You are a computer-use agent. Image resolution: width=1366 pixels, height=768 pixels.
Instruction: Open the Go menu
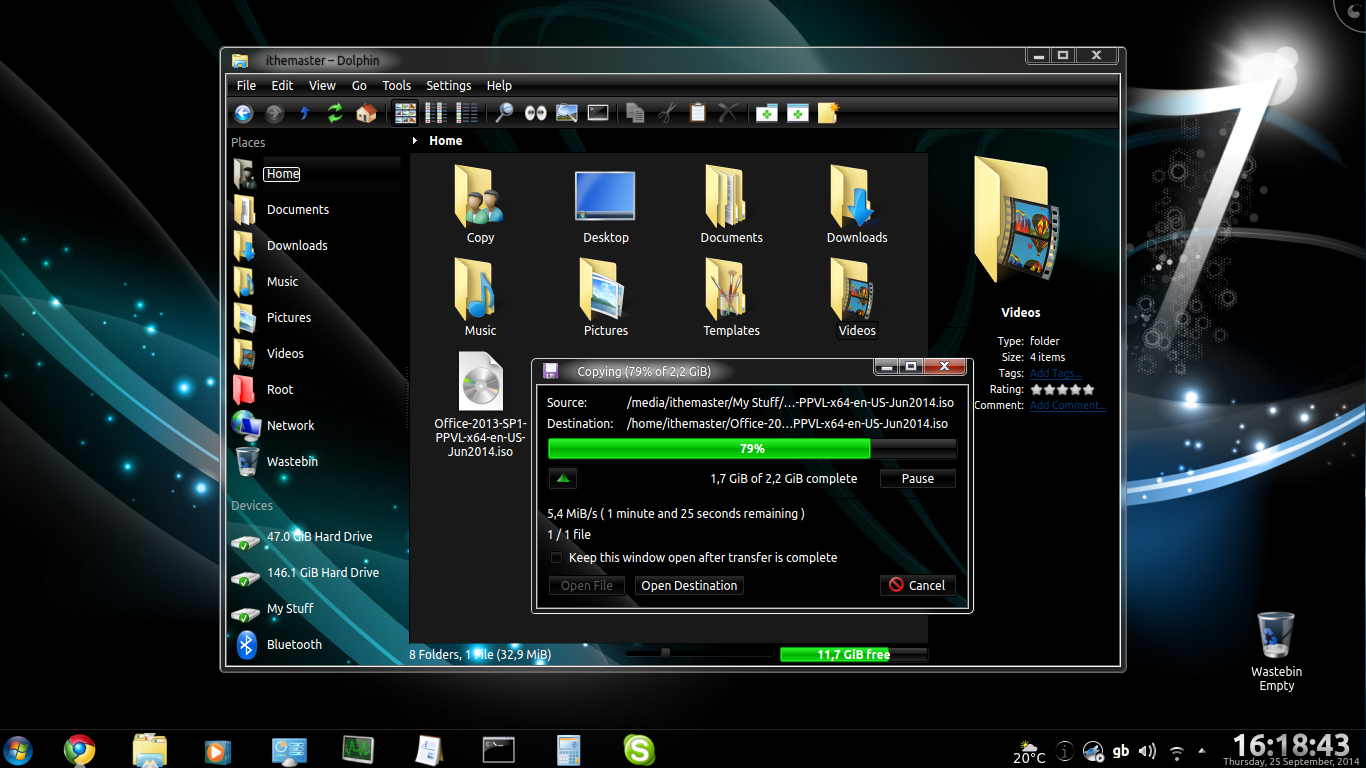(x=359, y=85)
